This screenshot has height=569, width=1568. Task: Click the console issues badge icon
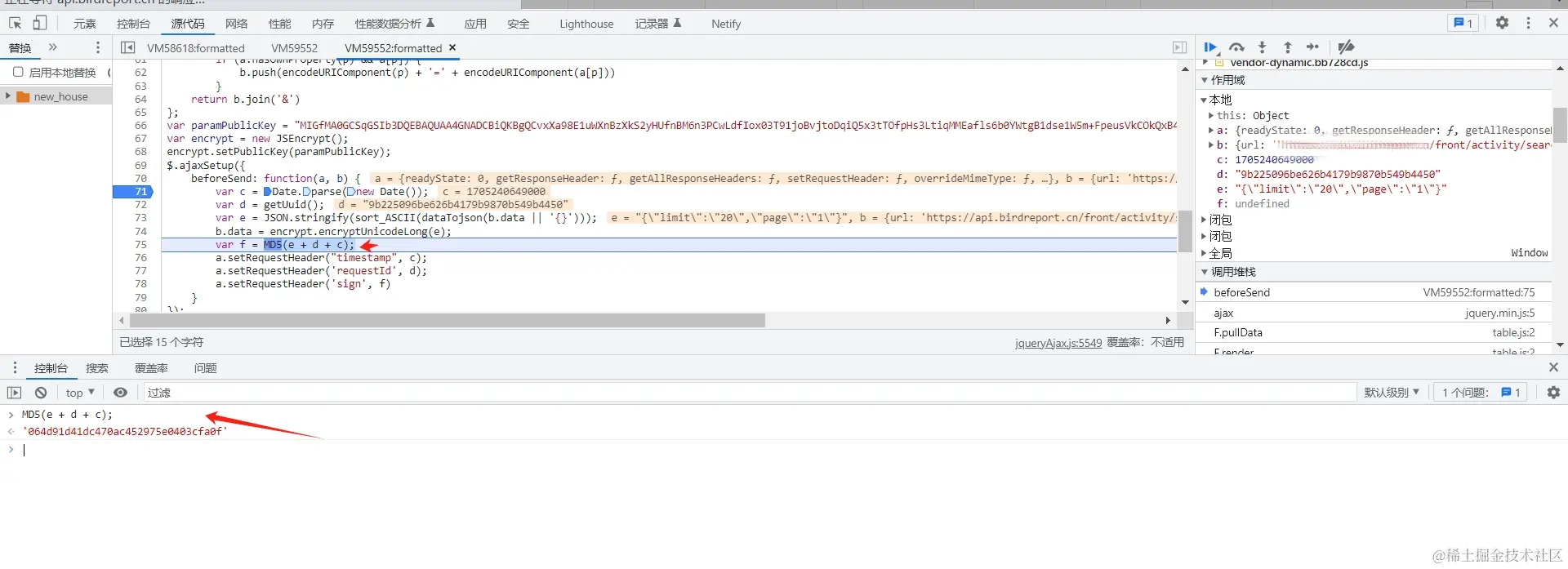click(1511, 393)
